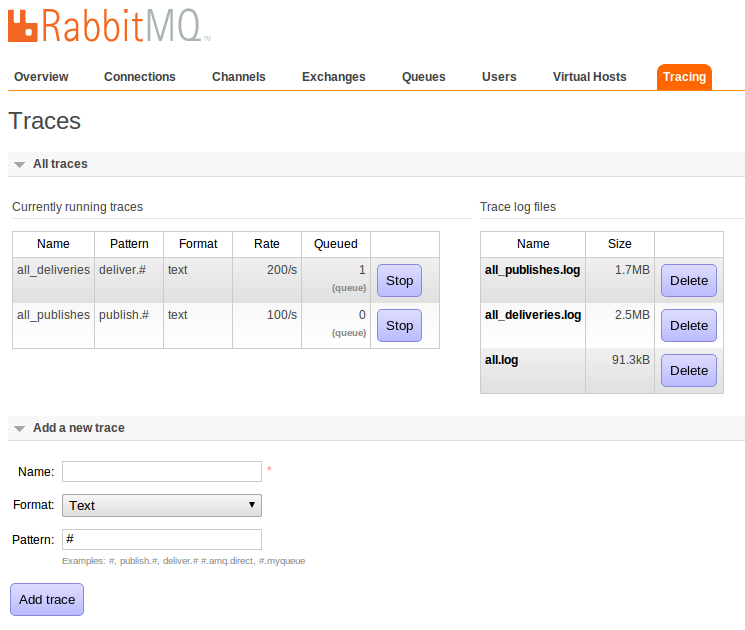Viewport: 745px width, 630px height.
Task: Focus the Pattern input field
Action: point(162,540)
